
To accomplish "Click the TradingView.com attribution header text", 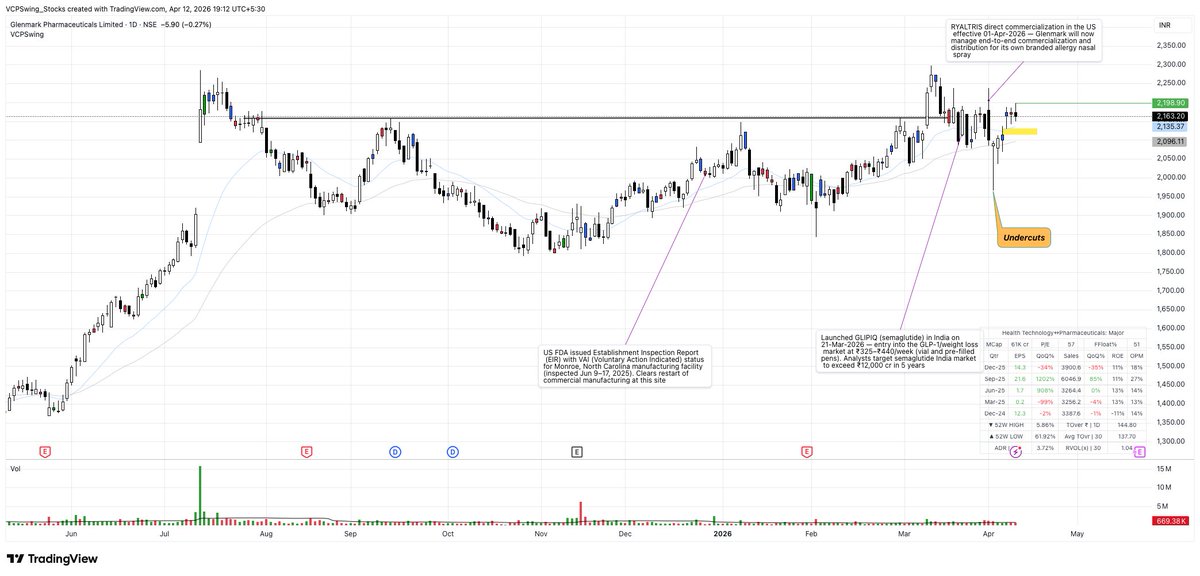I will 136,8.
